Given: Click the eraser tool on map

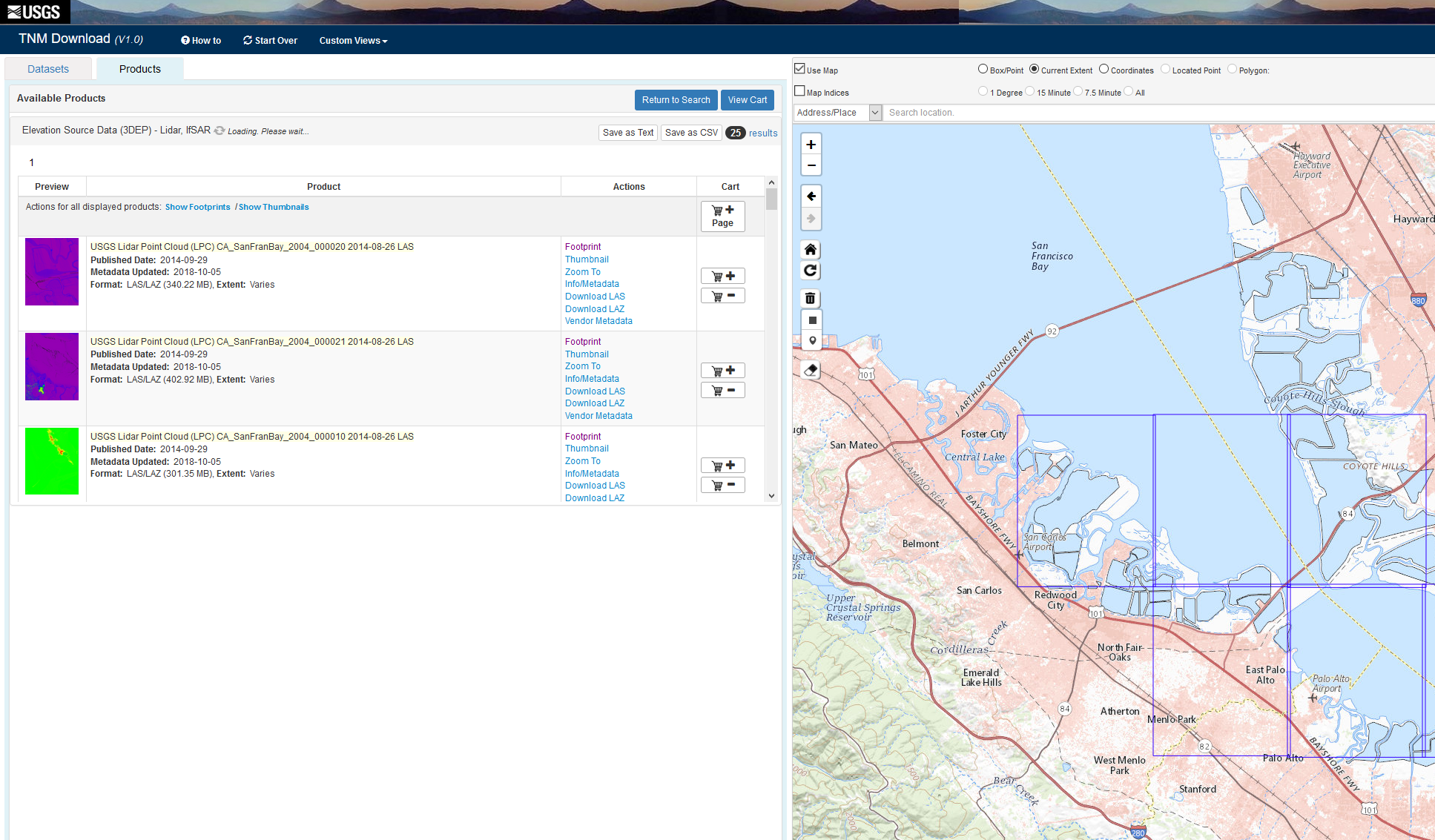Looking at the screenshot, I should point(811,370).
